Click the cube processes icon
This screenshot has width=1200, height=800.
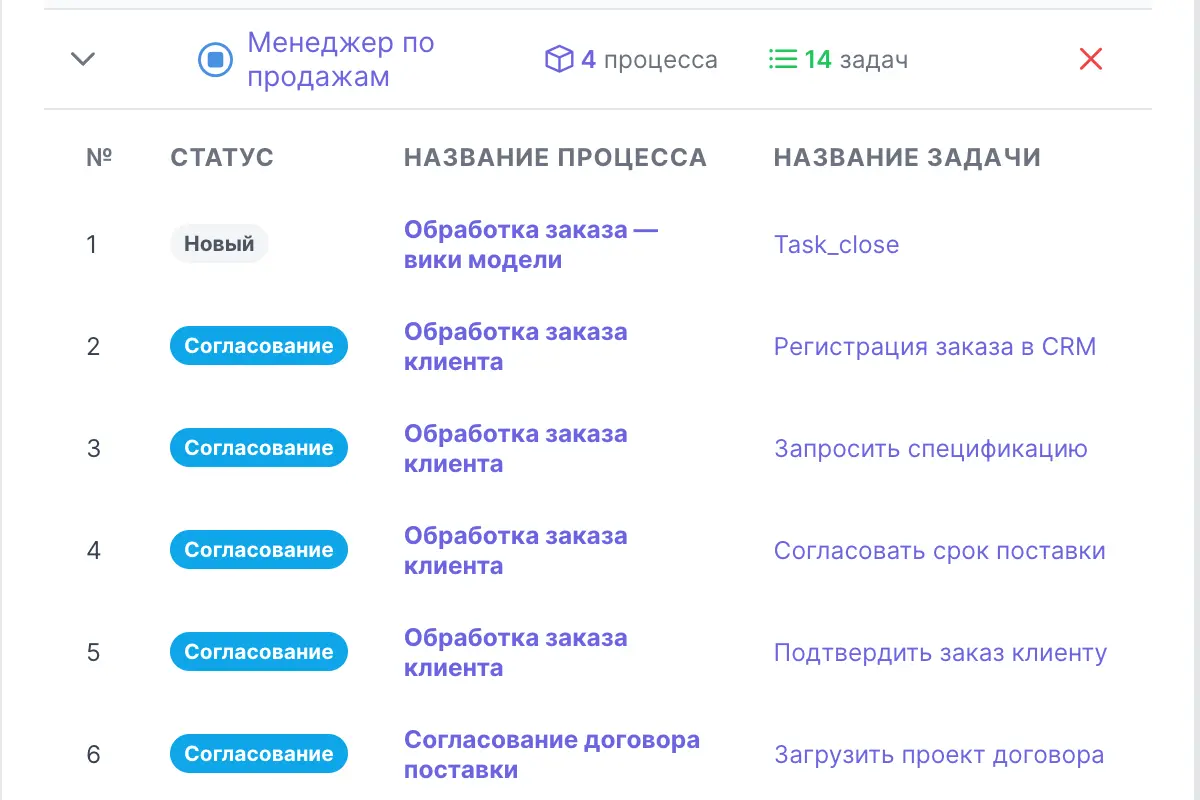[558, 60]
